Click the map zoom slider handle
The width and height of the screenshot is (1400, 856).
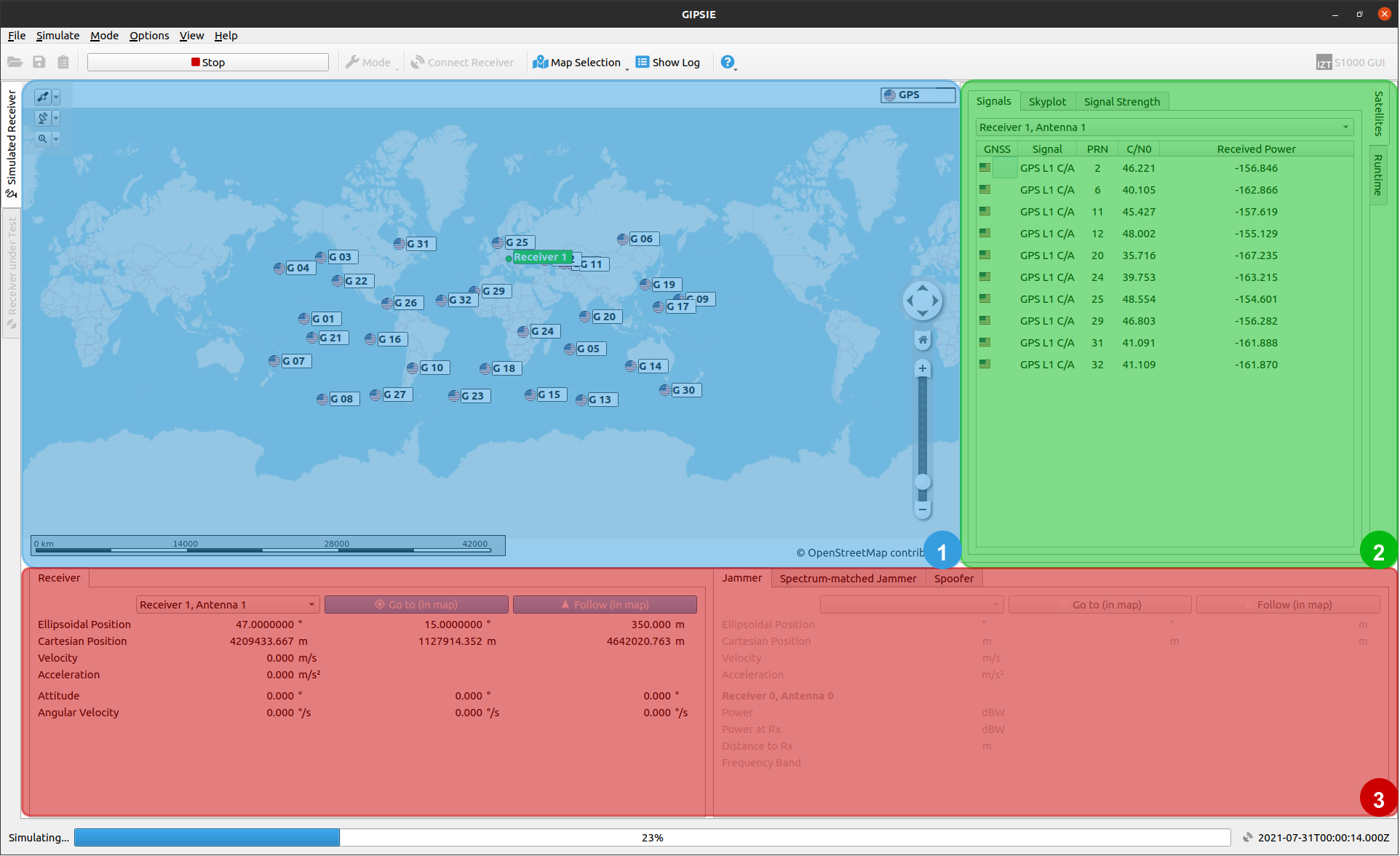coord(923,482)
